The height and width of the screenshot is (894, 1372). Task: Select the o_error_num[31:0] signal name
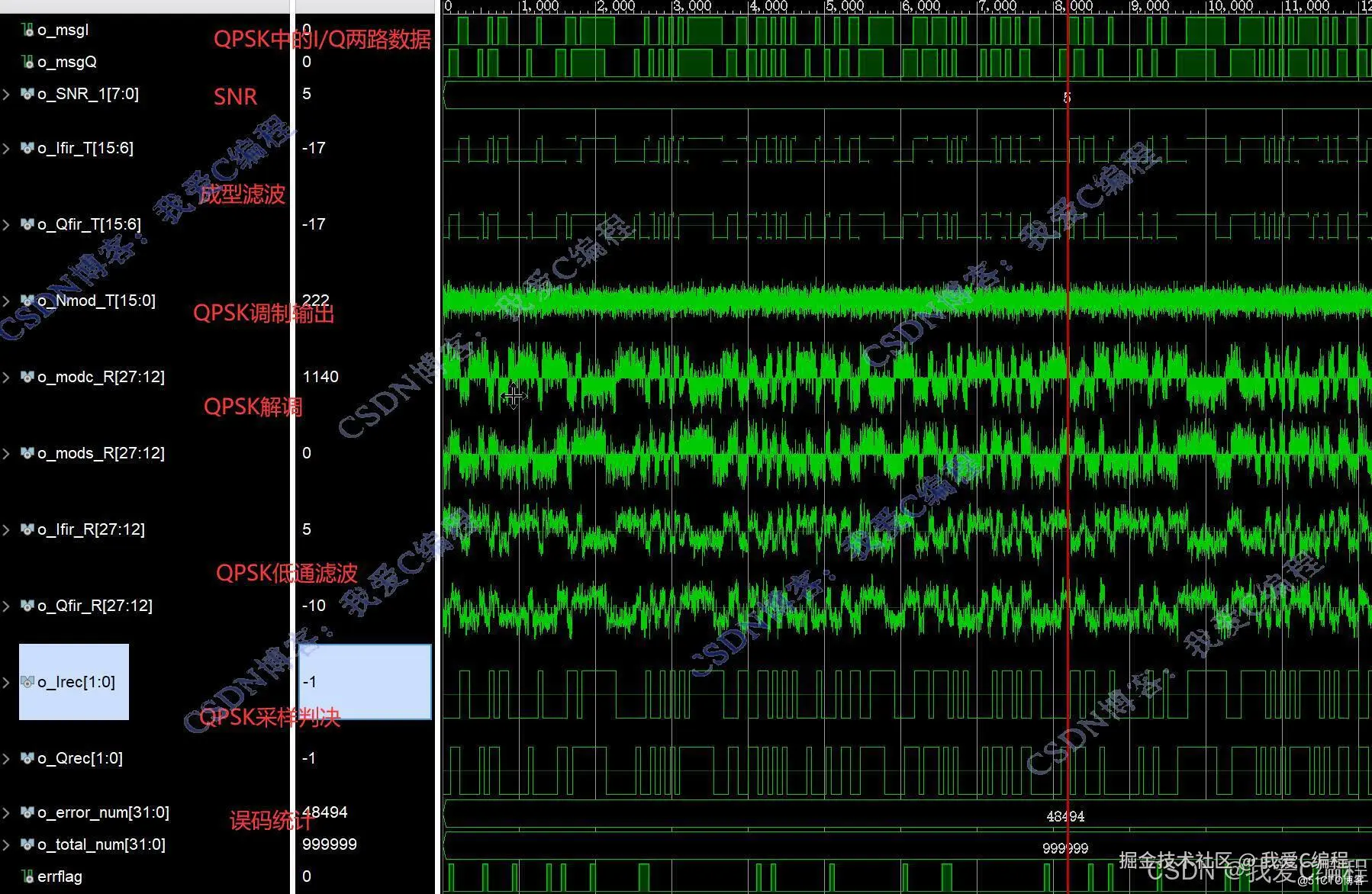click(104, 812)
